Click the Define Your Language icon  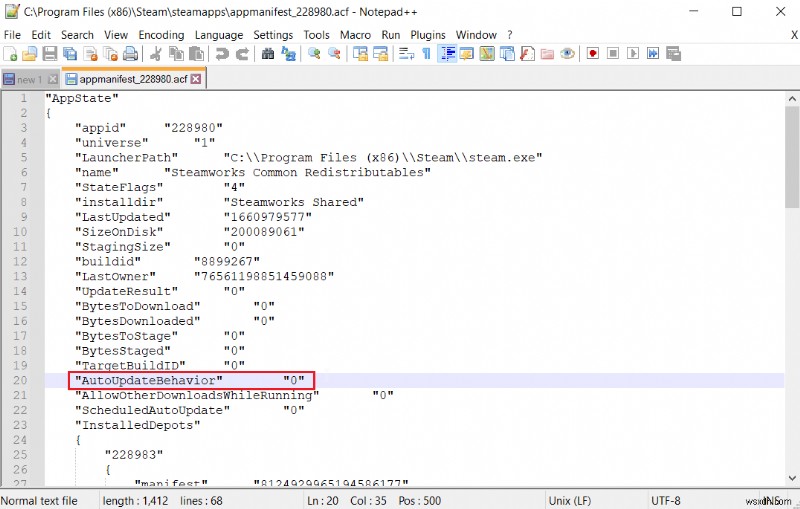click(x=467, y=54)
